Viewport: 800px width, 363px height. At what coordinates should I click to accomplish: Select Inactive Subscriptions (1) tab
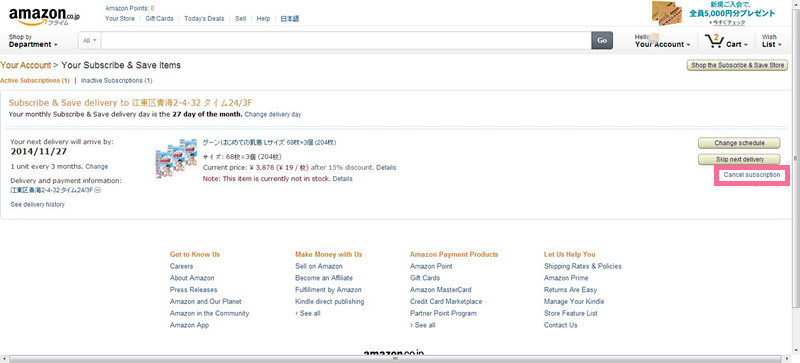(x=116, y=81)
